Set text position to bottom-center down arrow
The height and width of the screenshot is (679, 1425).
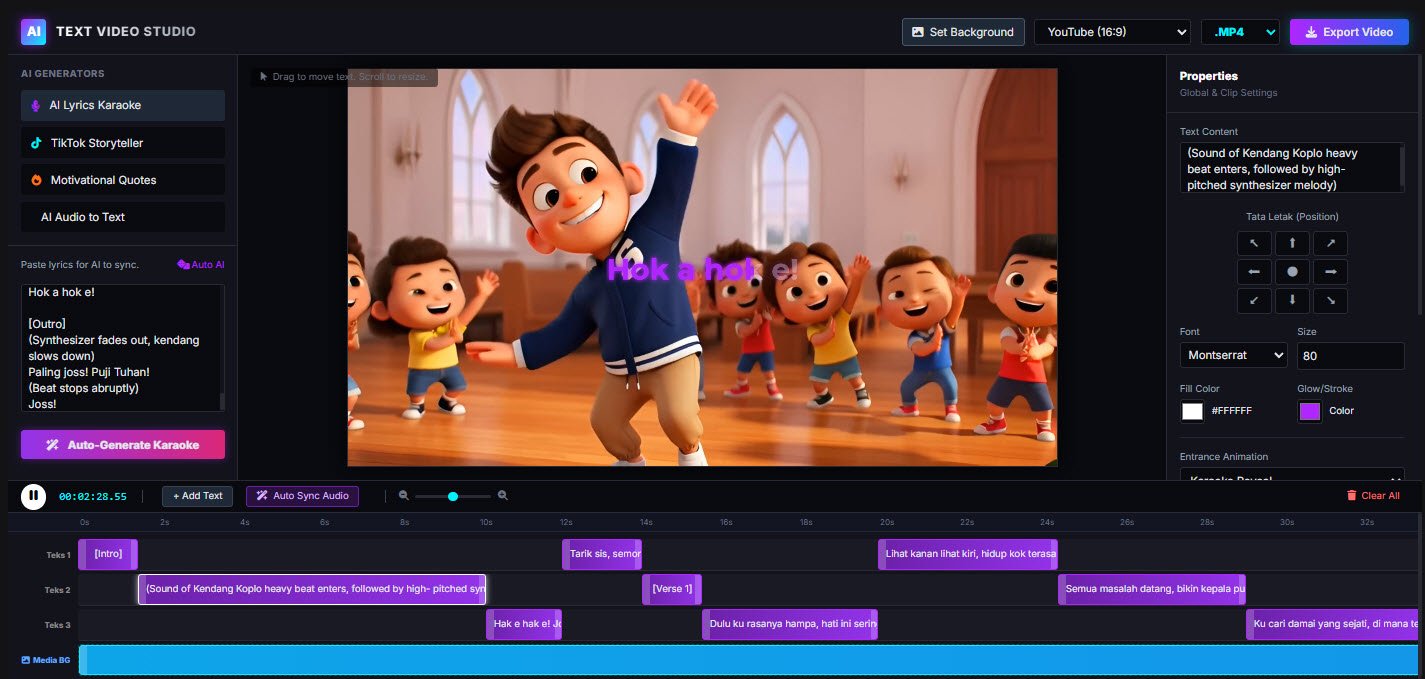(x=1292, y=300)
